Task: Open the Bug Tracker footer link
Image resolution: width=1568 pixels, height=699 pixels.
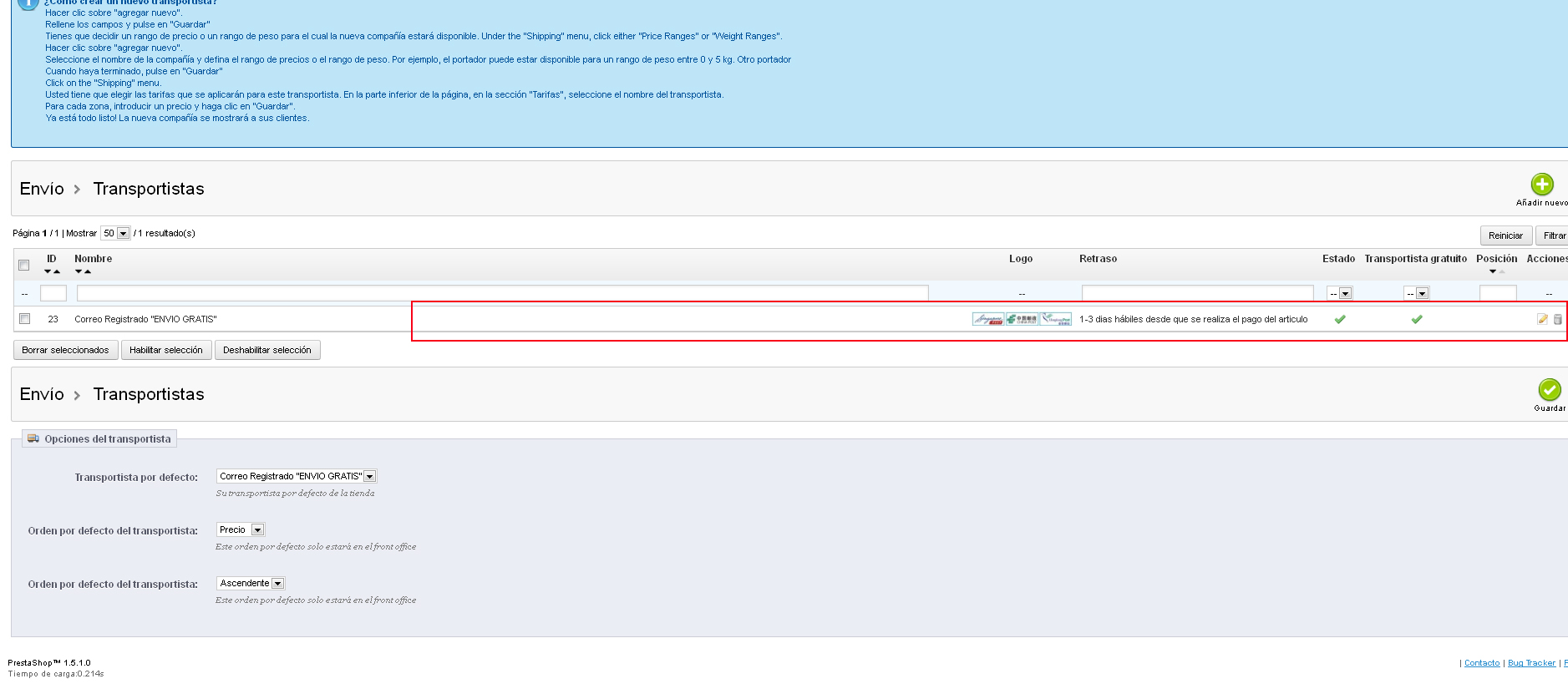Action: [1532, 663]
